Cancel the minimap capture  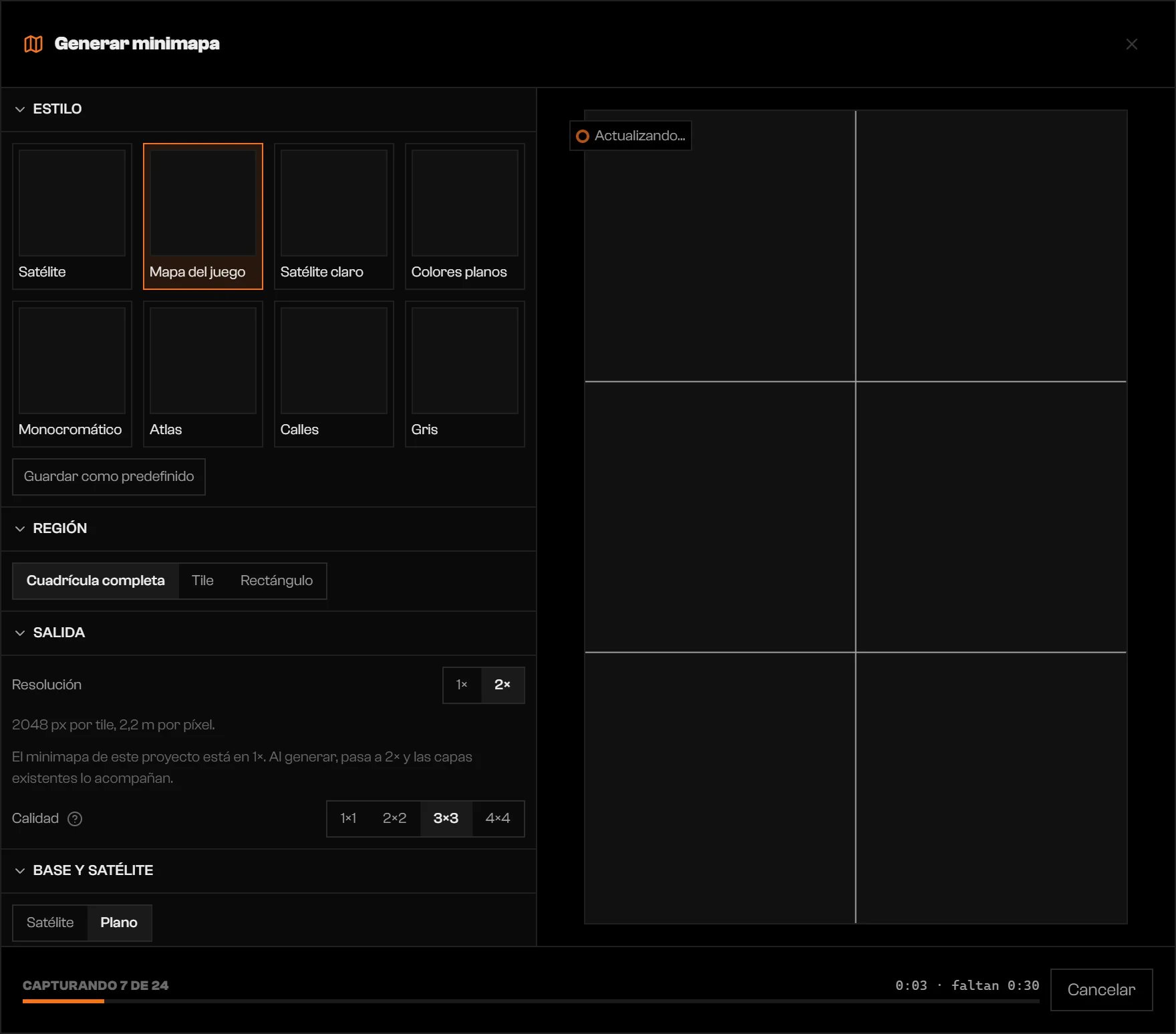[1101, 990]
